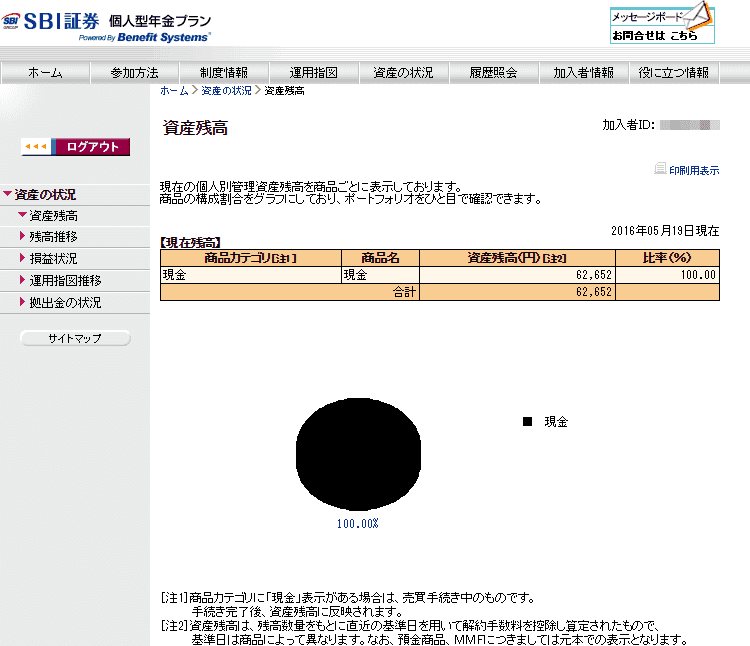This screenshot has height=646, width=750.
Task: Open the 履歴照会 navigation tab
Action: (x=493, y=73)
